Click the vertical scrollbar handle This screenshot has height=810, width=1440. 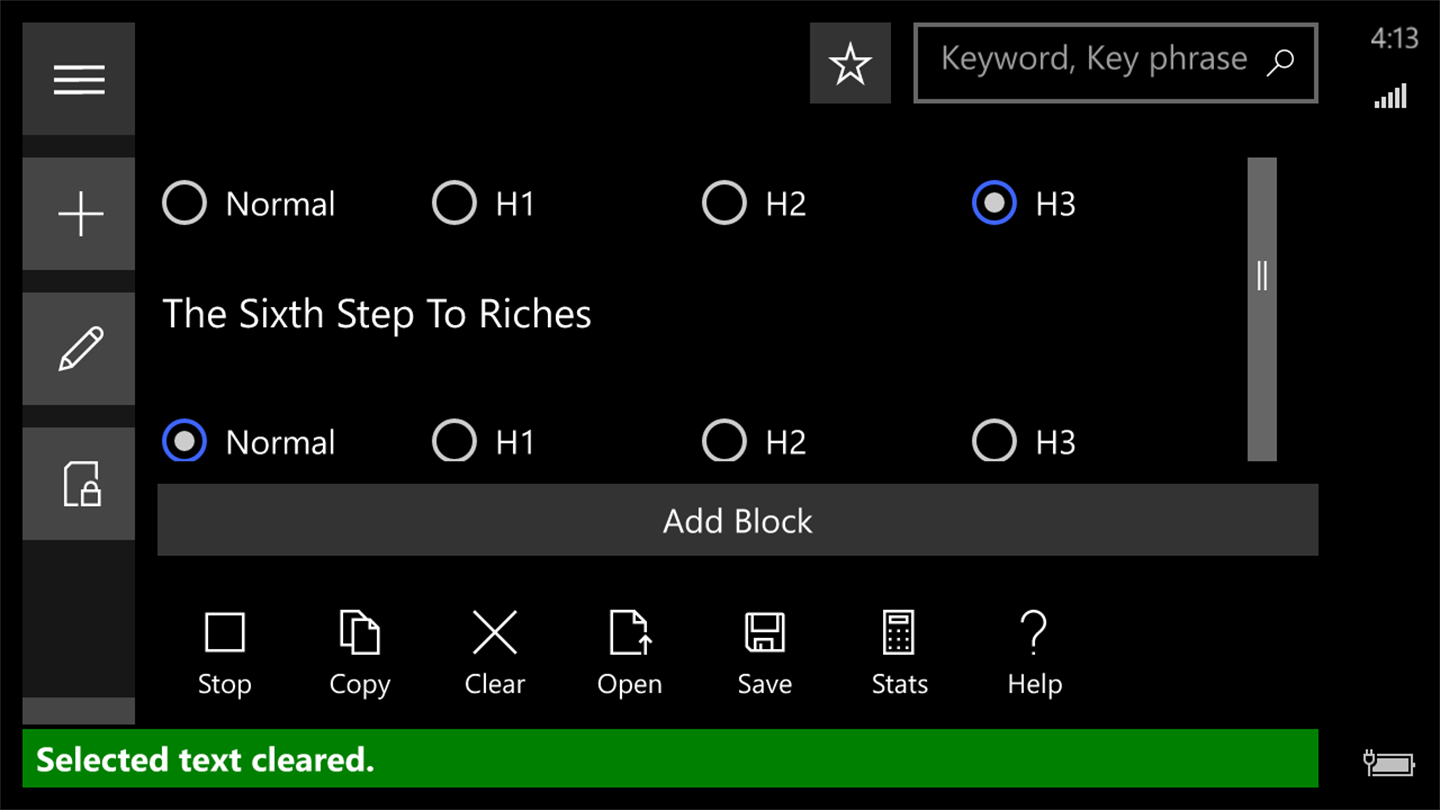1262,276
